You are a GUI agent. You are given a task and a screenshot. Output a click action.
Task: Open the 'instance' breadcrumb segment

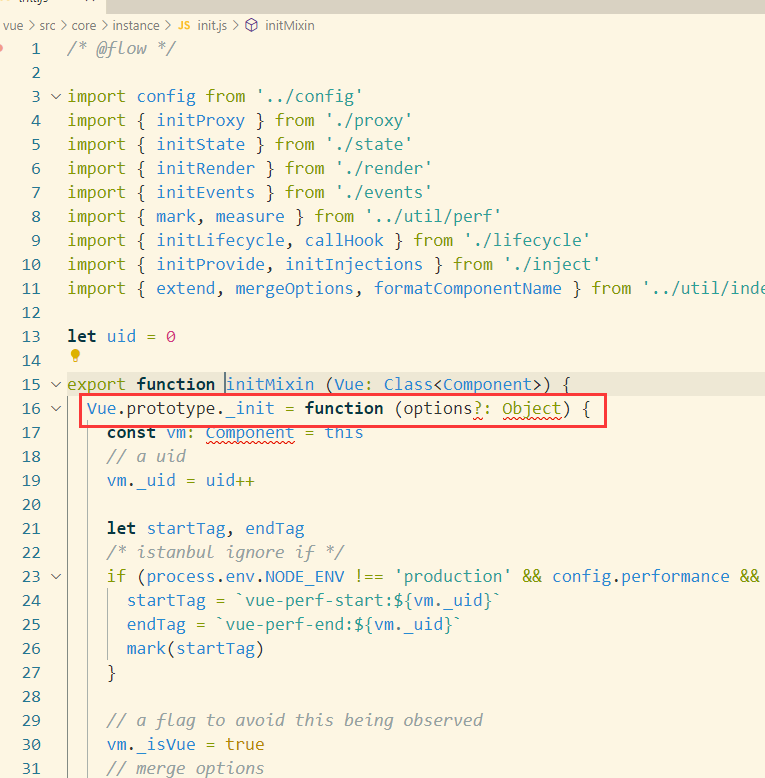click(x=136, y=25)
